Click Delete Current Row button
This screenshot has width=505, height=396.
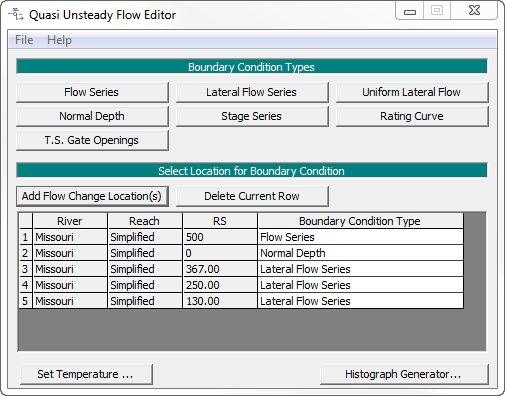[252, 196]
